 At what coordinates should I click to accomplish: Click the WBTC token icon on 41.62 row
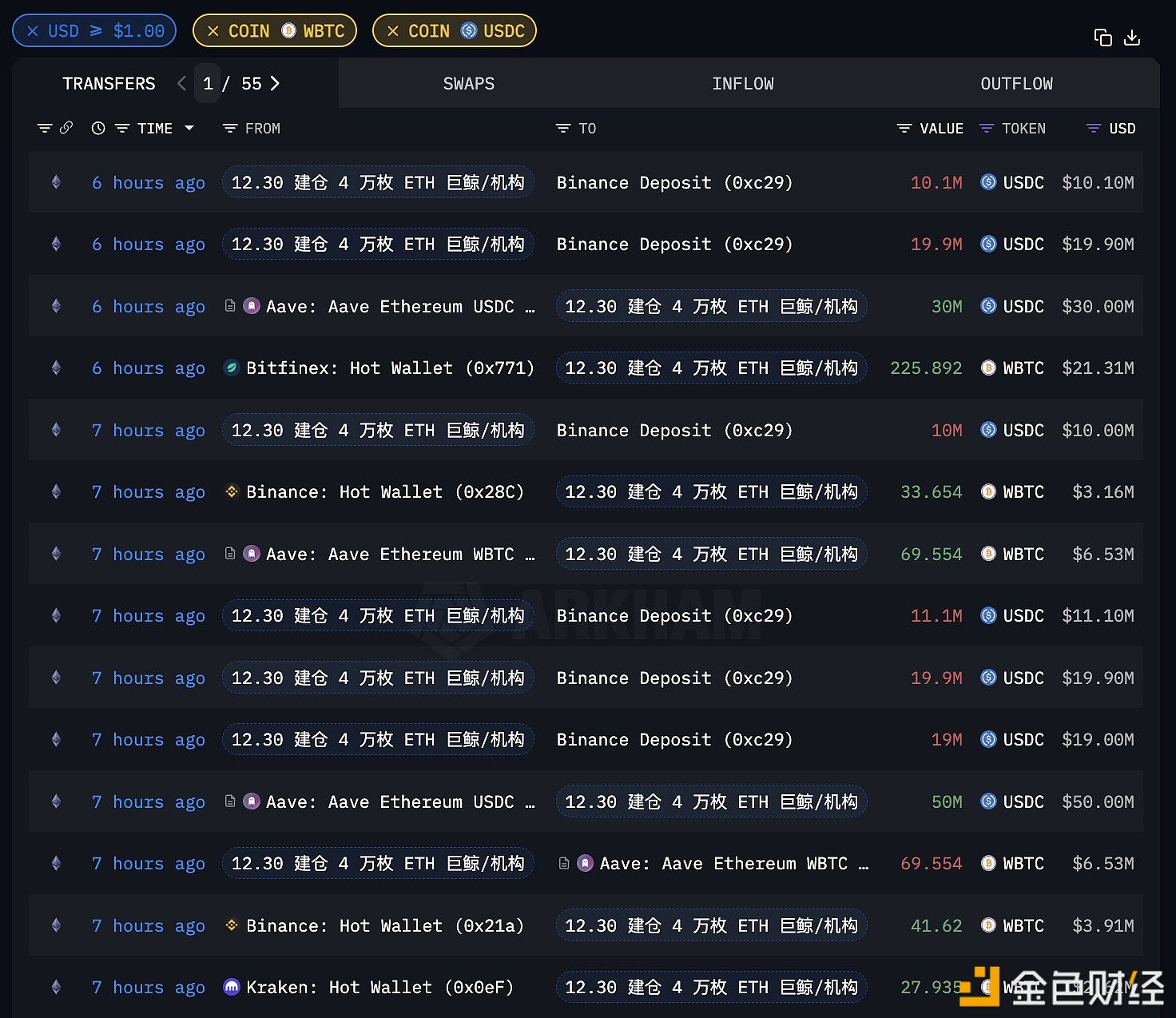point(988,925)
